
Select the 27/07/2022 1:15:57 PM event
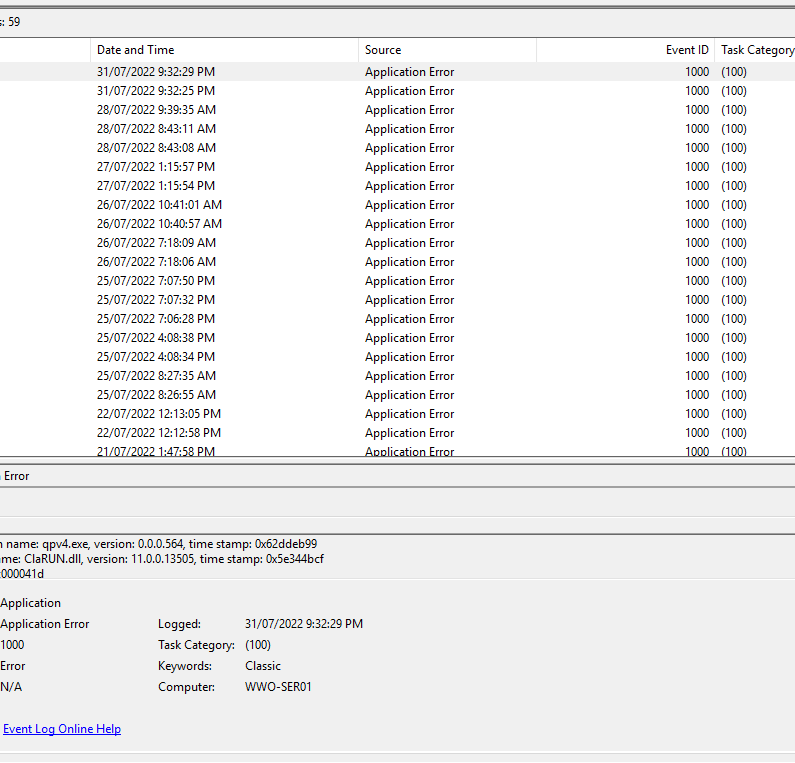click(x=156, y=167)
